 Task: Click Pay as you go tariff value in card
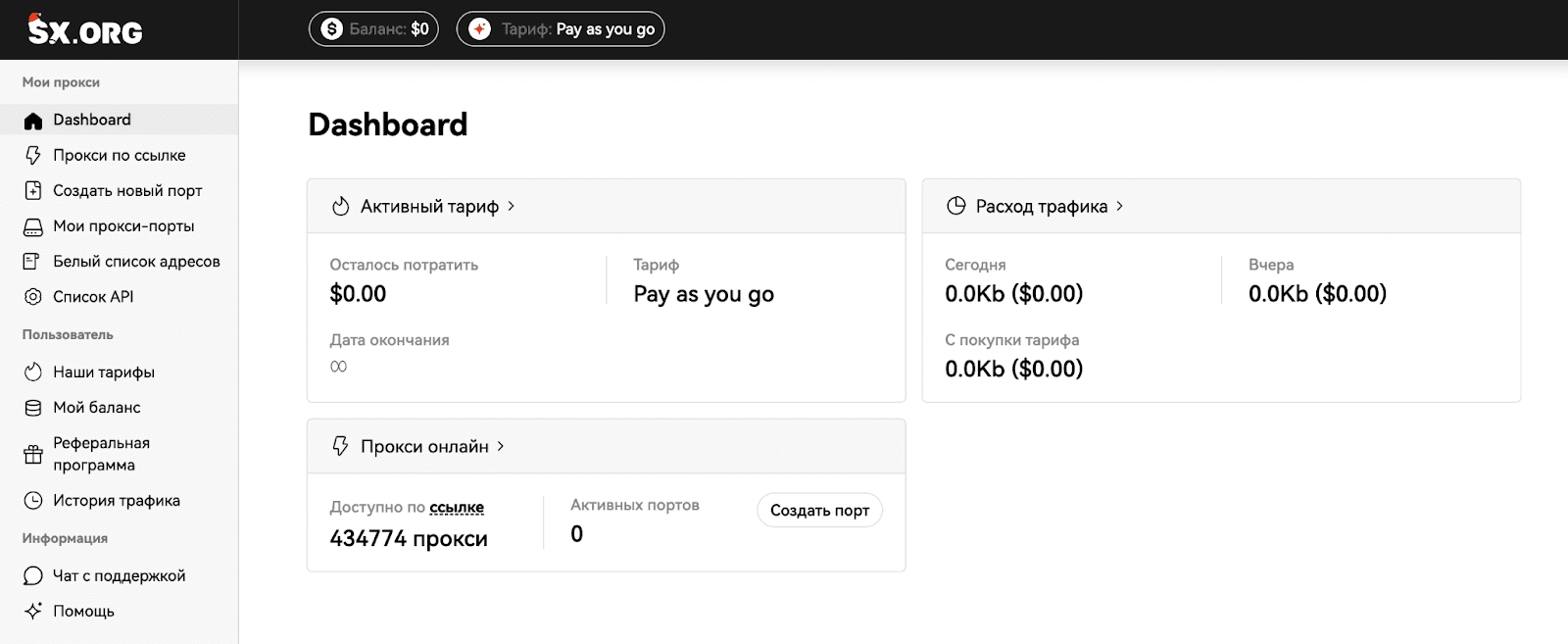[704, 294]
